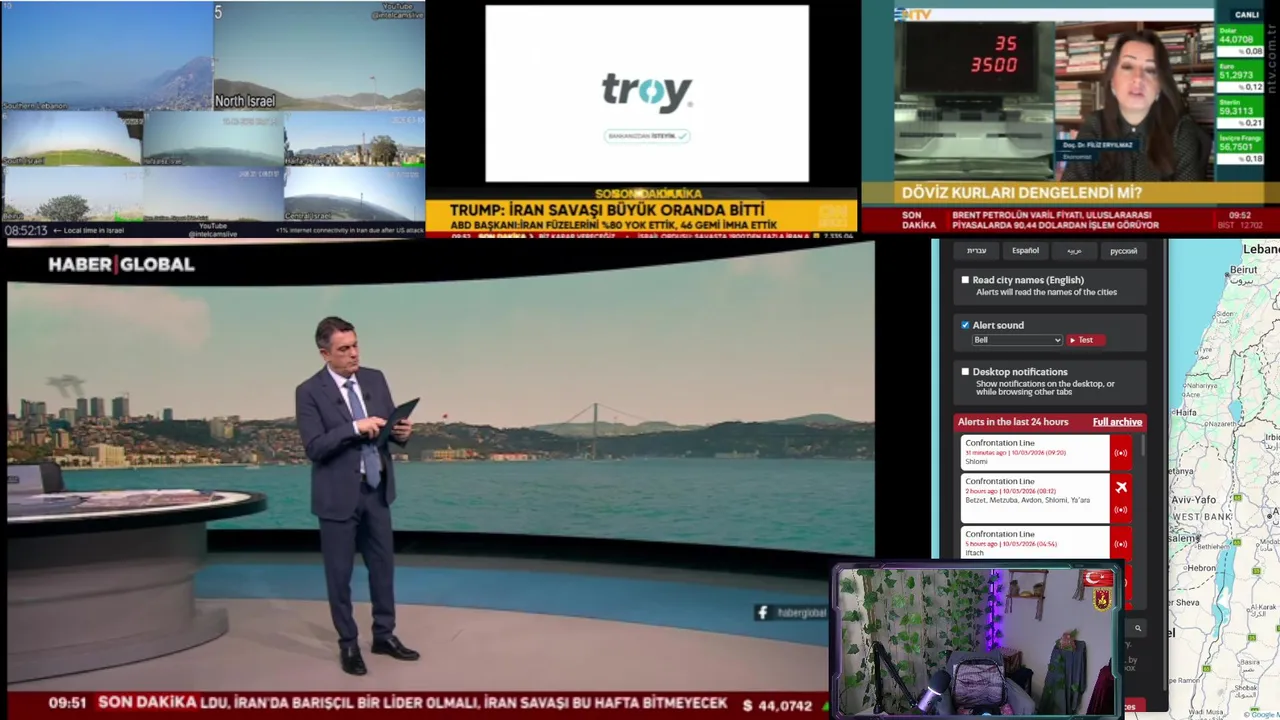
Task: Click the streamer webcam overlay
Action: click(976, 642)
